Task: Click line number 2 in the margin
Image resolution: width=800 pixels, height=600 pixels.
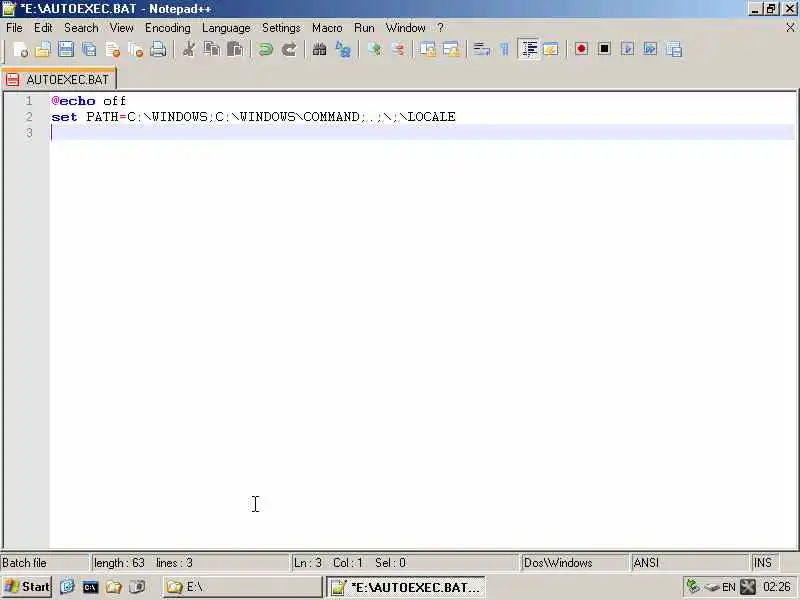Action: pos(29,117)
